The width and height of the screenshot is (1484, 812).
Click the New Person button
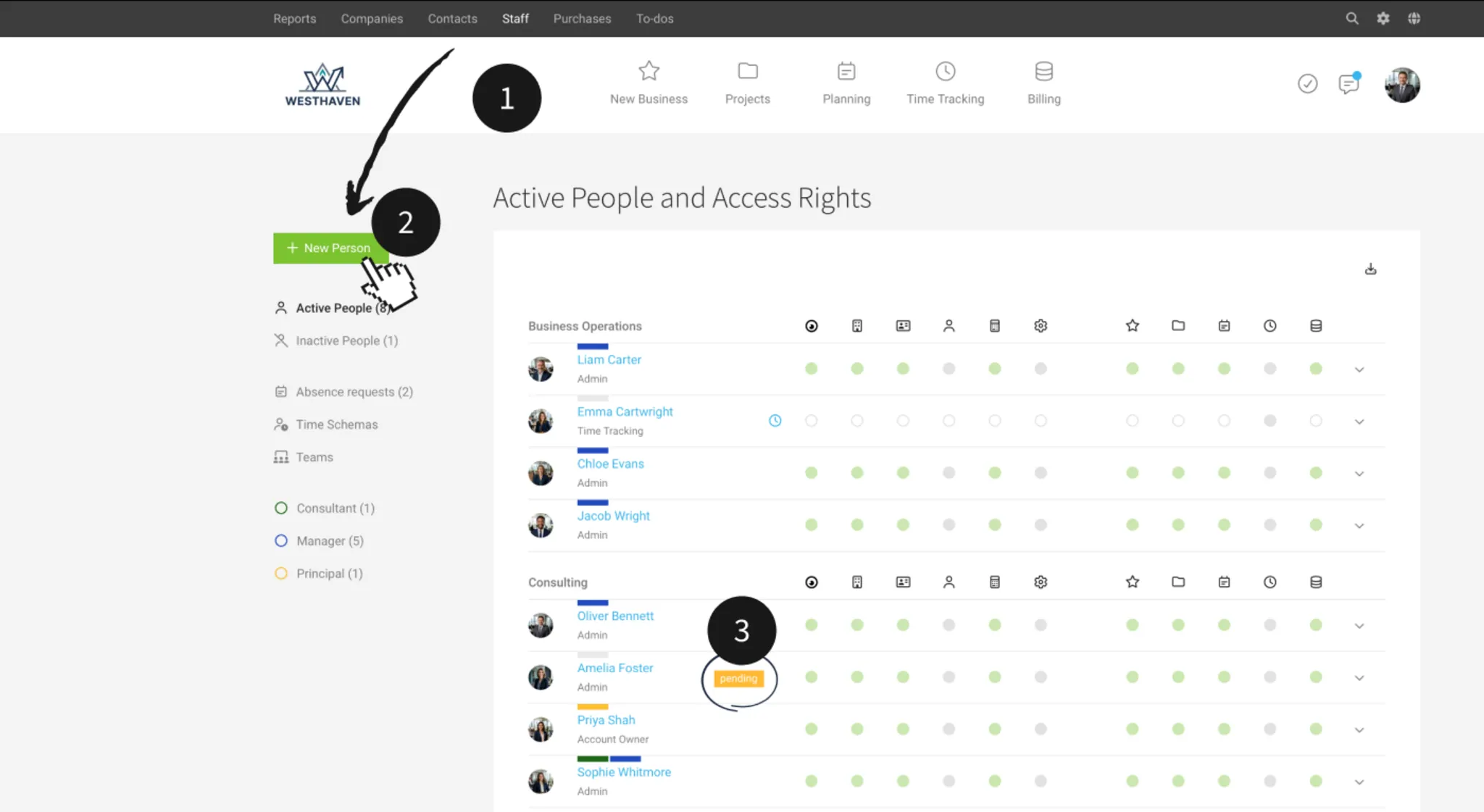(330, 248)
